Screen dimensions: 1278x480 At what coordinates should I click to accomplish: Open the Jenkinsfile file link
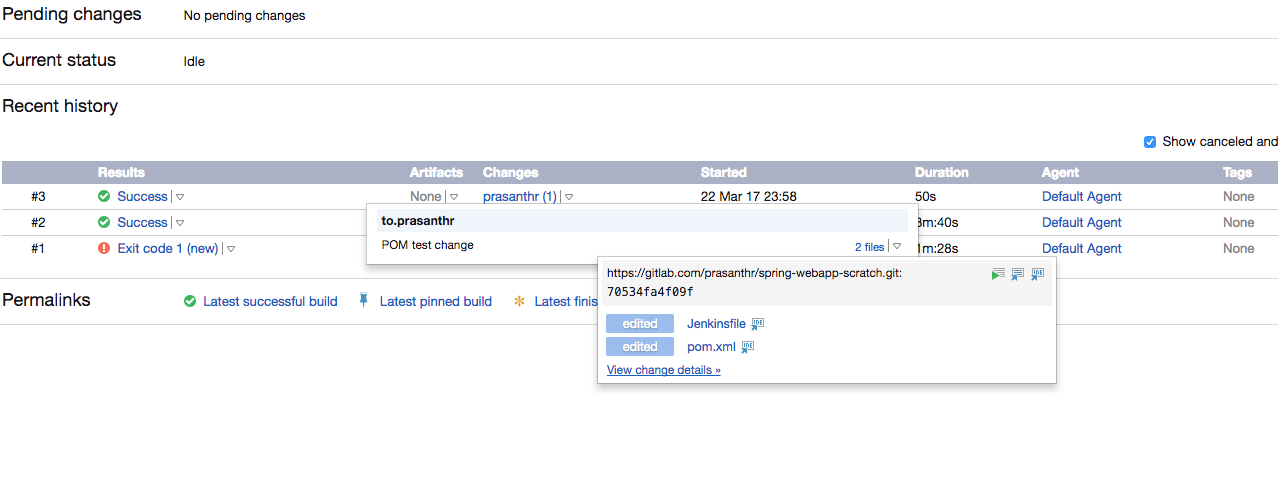pos(716,324)
